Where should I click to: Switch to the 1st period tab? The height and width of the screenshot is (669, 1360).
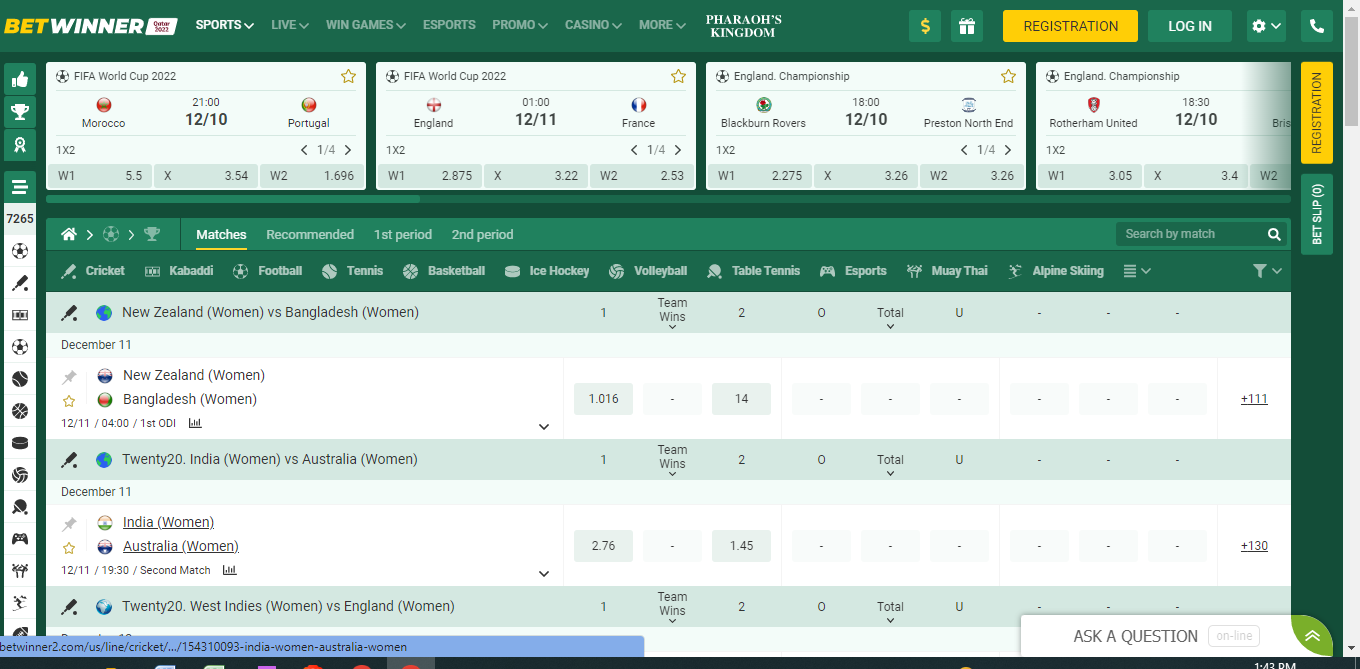(x=403, y=234)
